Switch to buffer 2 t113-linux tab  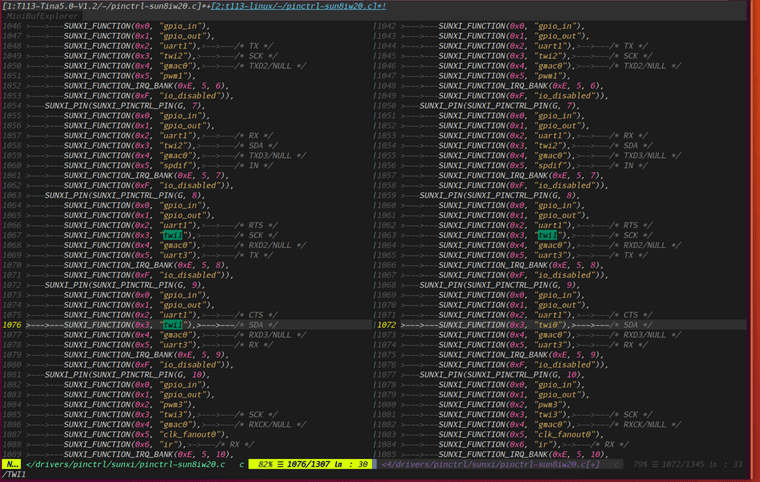[x=298, y=6]
